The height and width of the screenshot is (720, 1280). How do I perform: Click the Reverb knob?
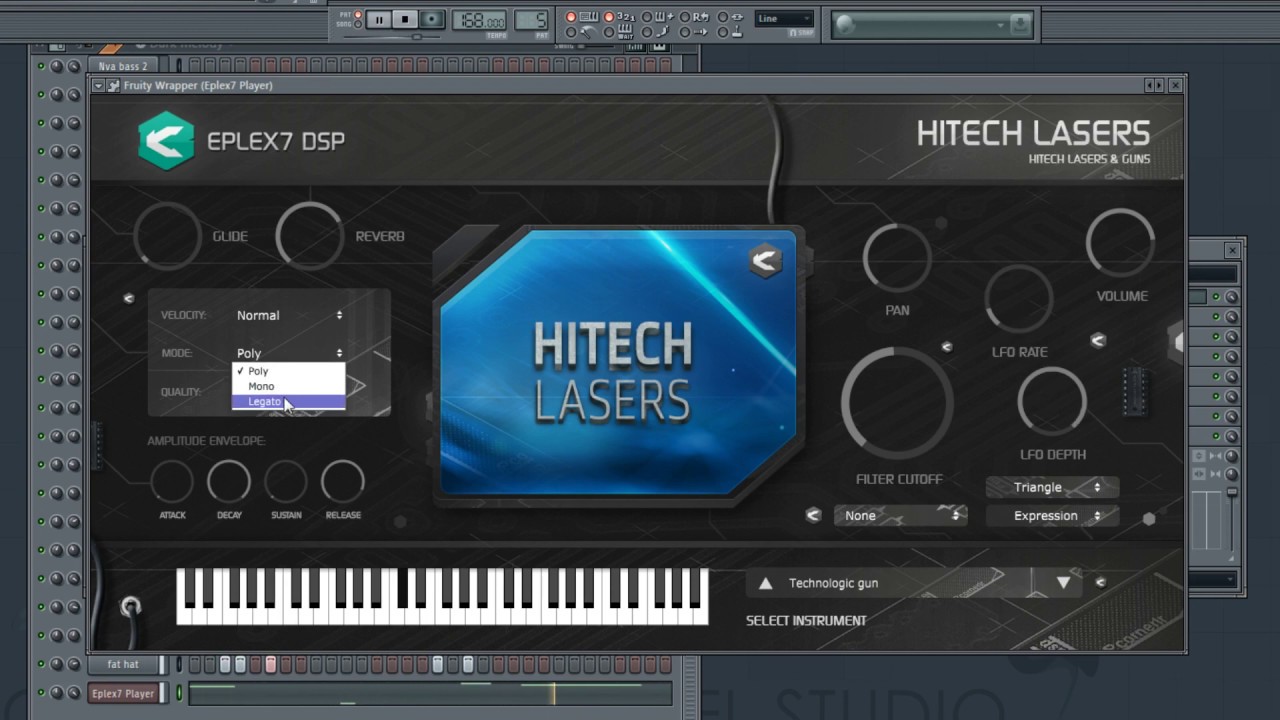click(x=310, y=236)
